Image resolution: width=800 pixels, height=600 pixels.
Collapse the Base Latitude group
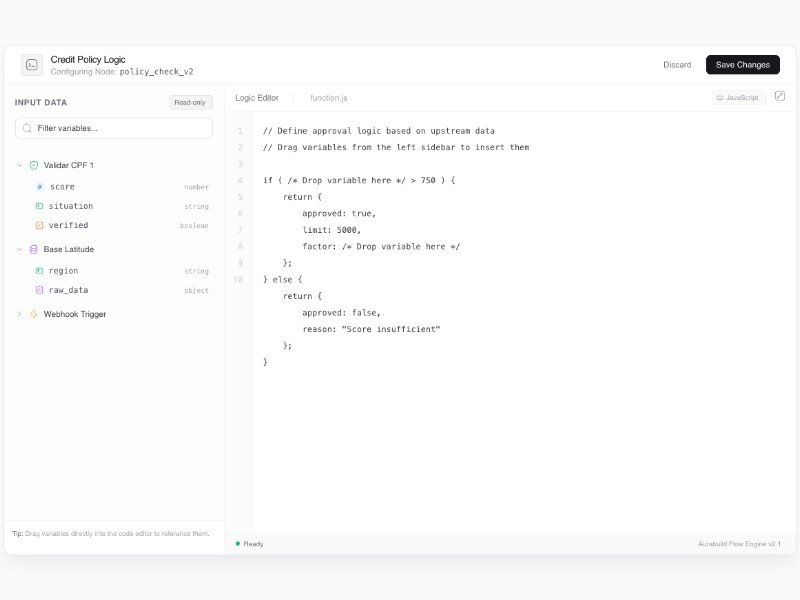19,249
